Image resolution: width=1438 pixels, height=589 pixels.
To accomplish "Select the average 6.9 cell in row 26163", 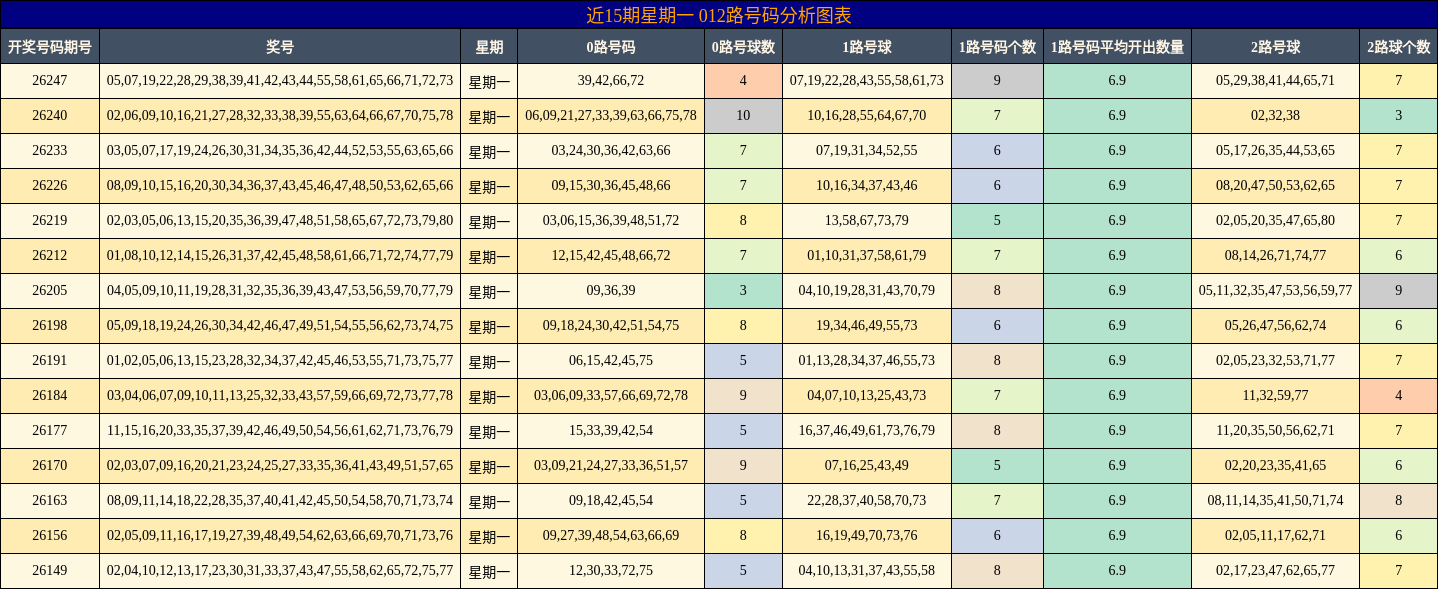I will (x=1117, y=501).
